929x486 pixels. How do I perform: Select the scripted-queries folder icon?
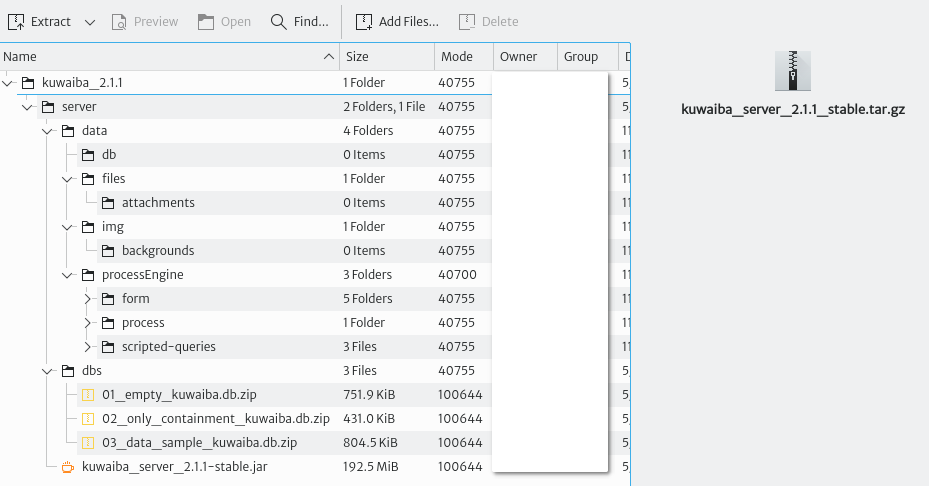[x=108, y=347]
